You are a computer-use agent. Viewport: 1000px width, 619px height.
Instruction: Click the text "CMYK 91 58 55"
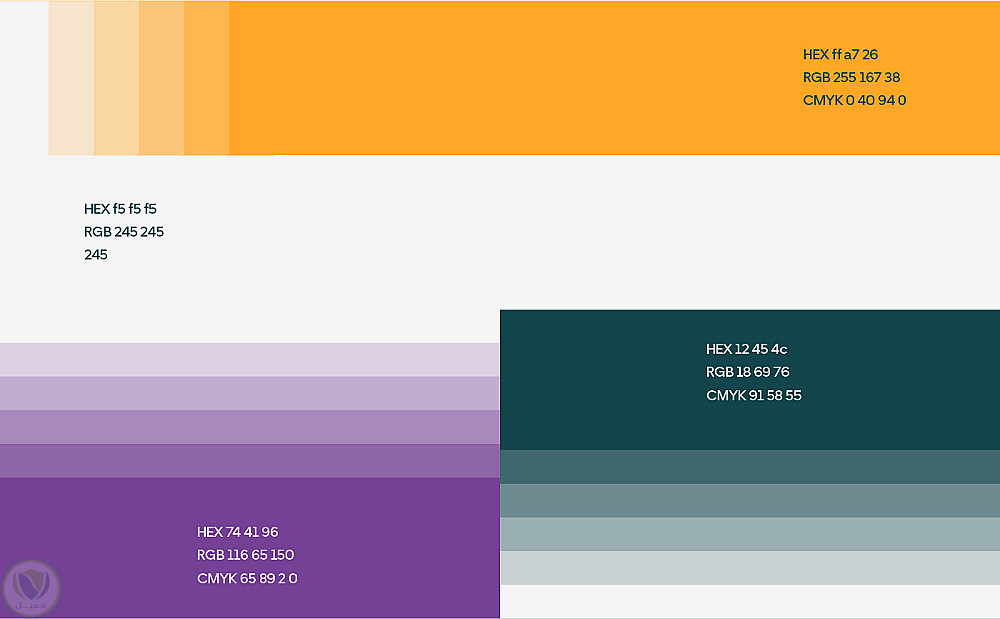754,395
